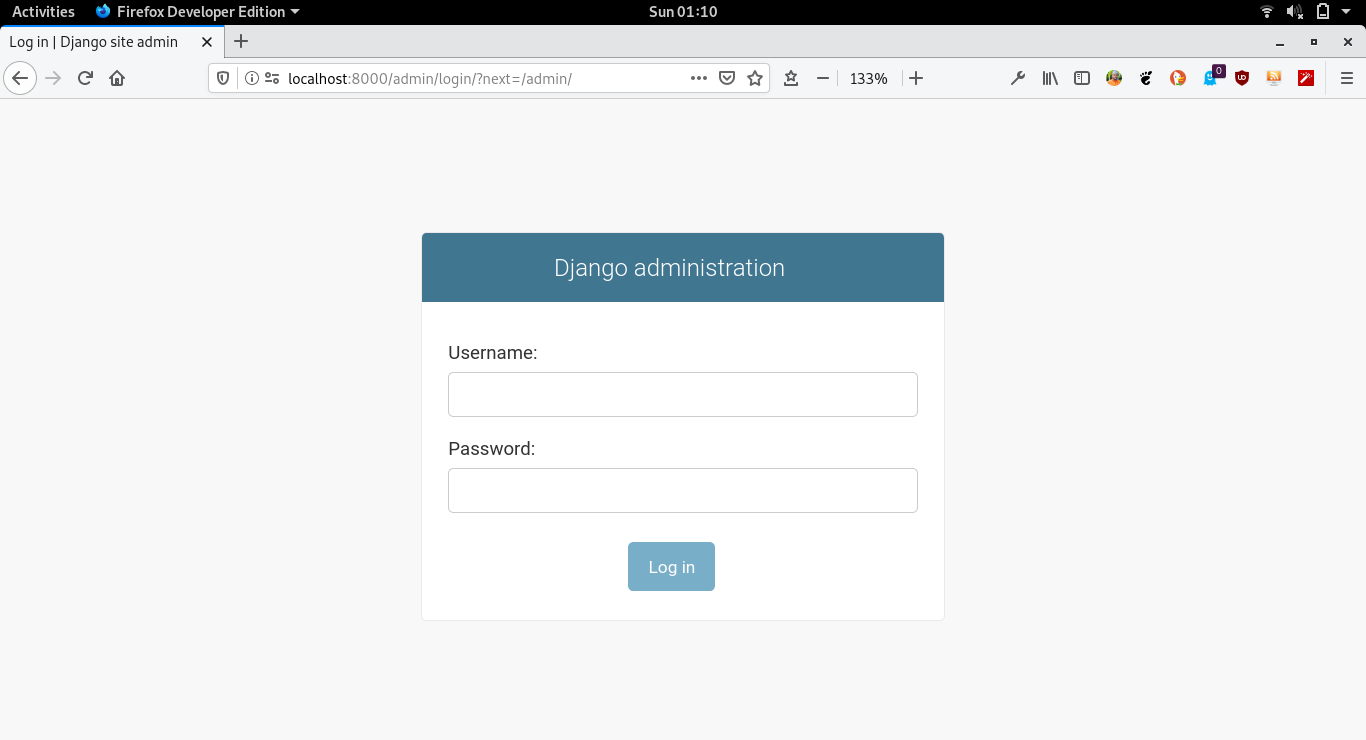The image size is (1366, 740).
Task: Bookmark this page with the star
Action: (x=755, y=78)
